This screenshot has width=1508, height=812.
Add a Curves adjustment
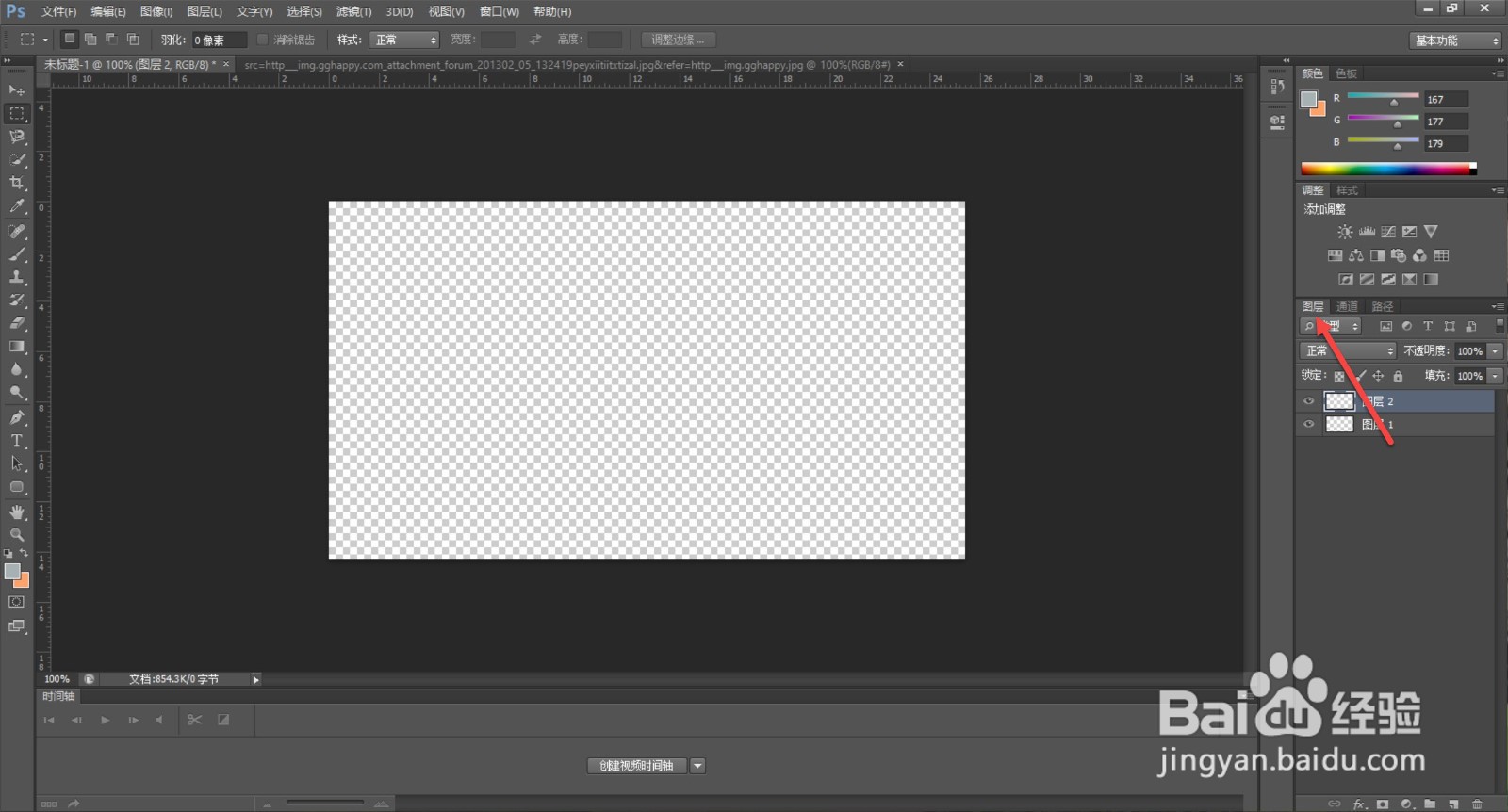coord(1388,232)
